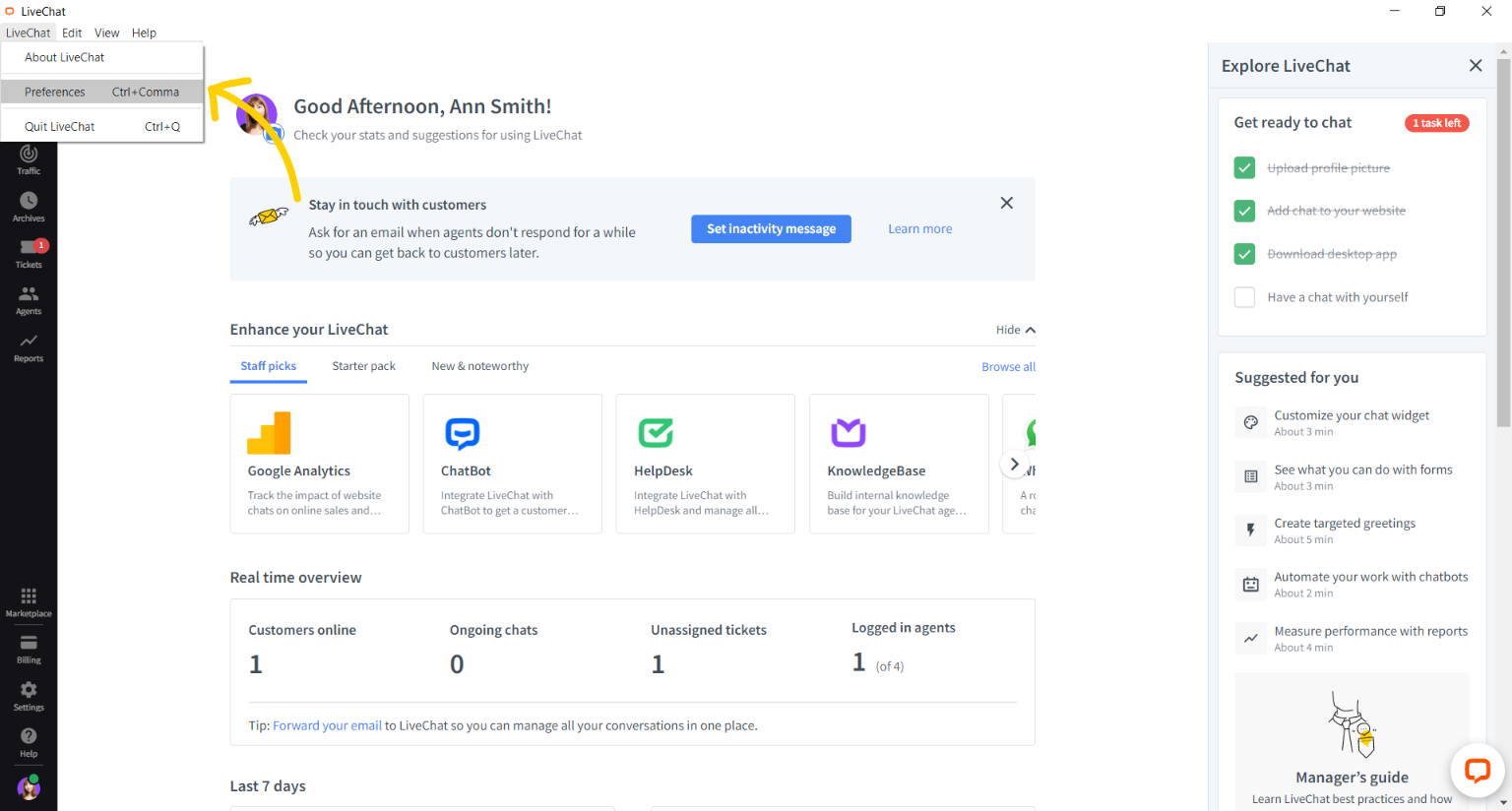
Task: Switch to the Starter pack tab
Action: click(363, 366)
